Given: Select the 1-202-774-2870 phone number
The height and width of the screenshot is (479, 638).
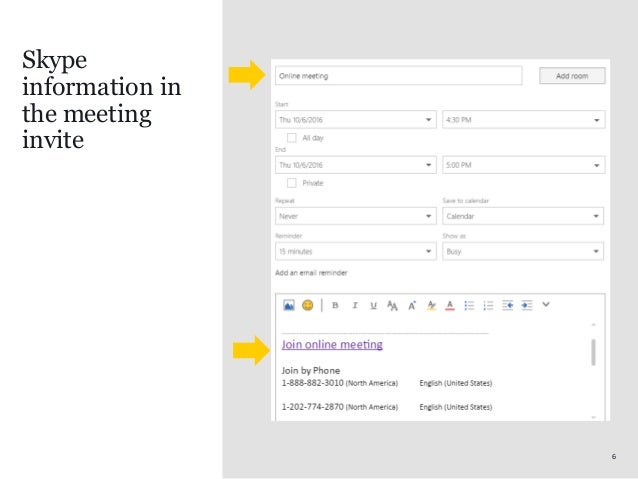Looking at the screenshot, I should 312,407.
